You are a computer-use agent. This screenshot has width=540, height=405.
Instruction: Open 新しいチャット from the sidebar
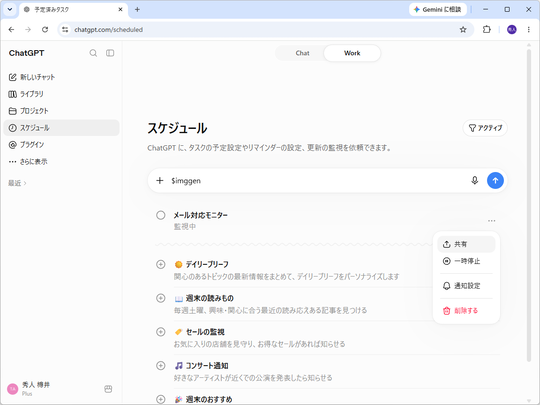tap(32, 77)
